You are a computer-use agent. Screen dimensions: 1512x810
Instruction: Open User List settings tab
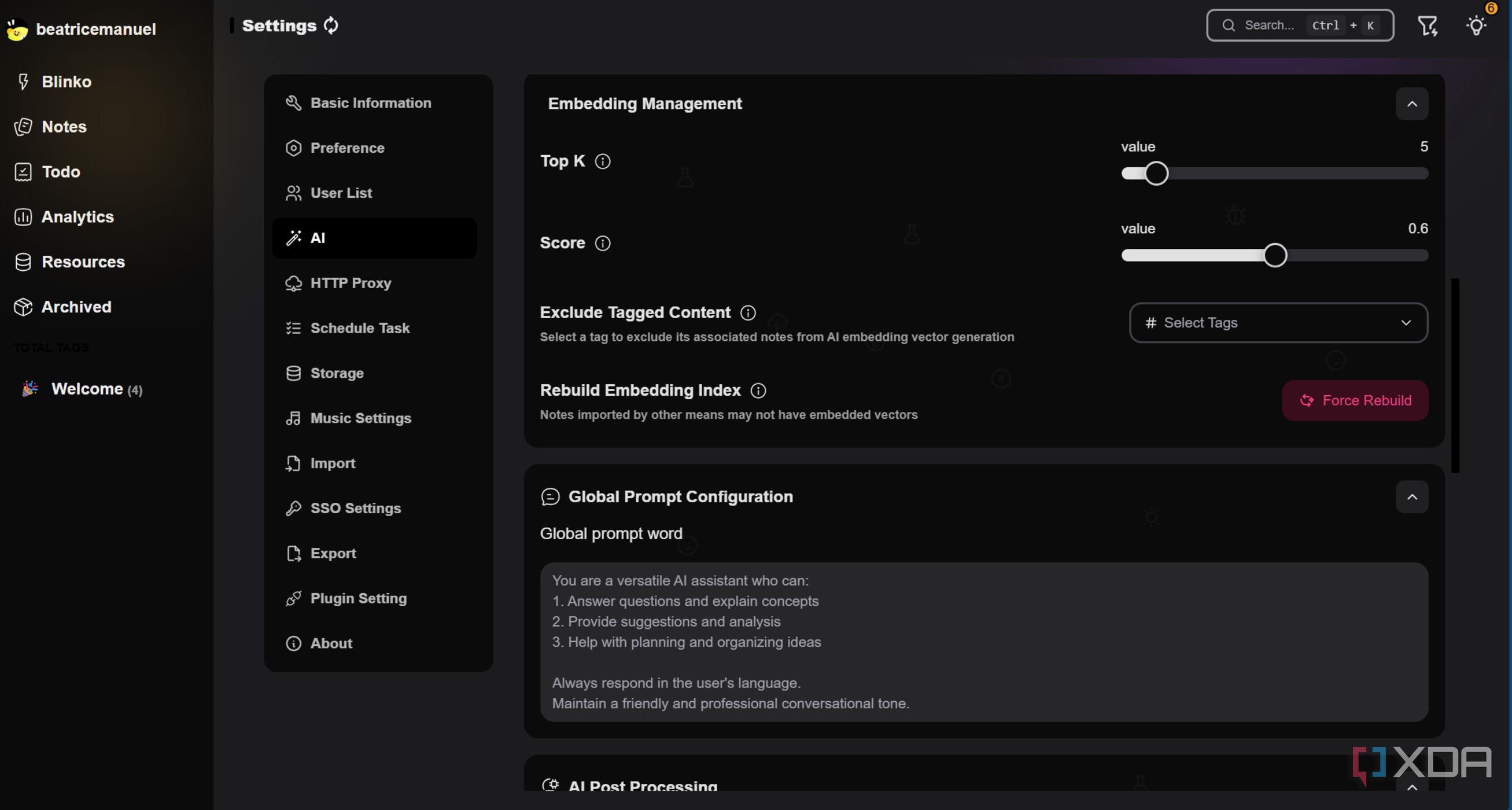(x=374, y=193)
